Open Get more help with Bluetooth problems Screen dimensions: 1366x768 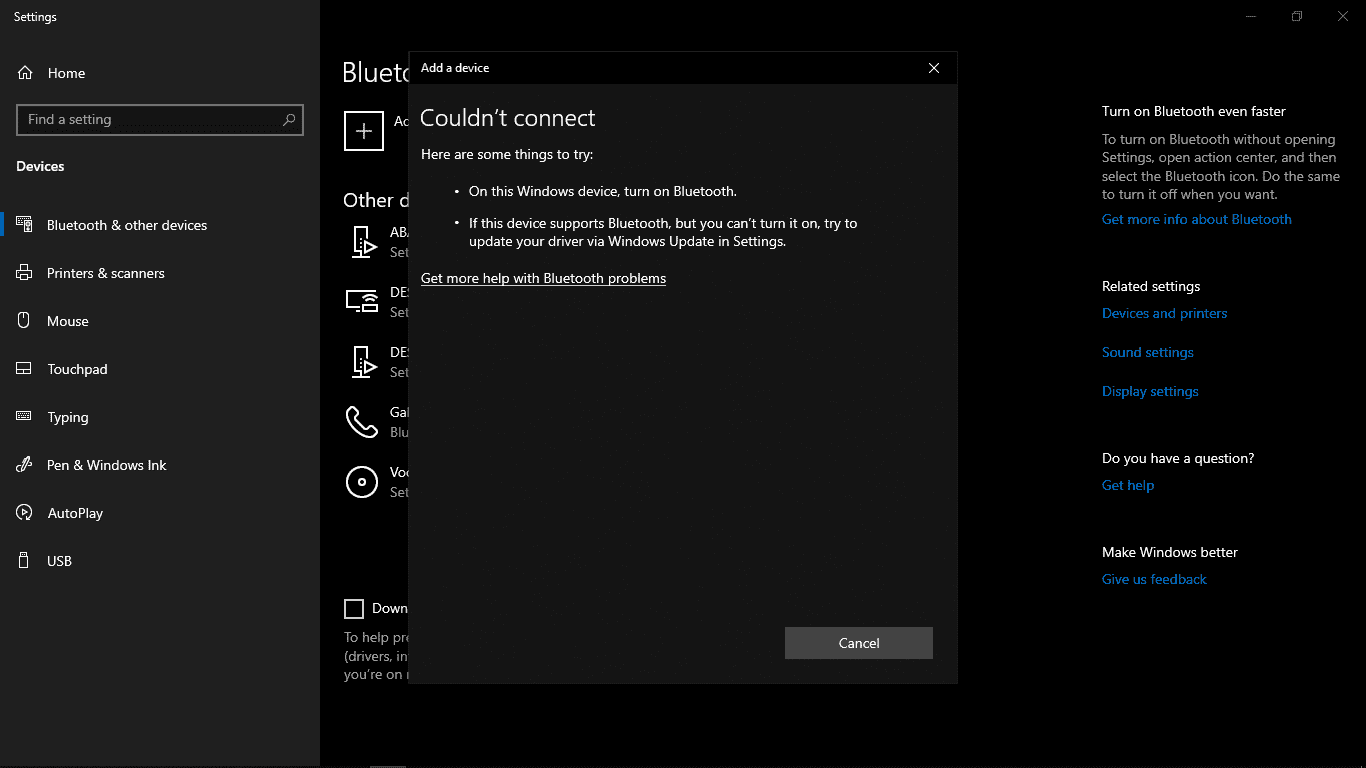[x=543, y=278]
